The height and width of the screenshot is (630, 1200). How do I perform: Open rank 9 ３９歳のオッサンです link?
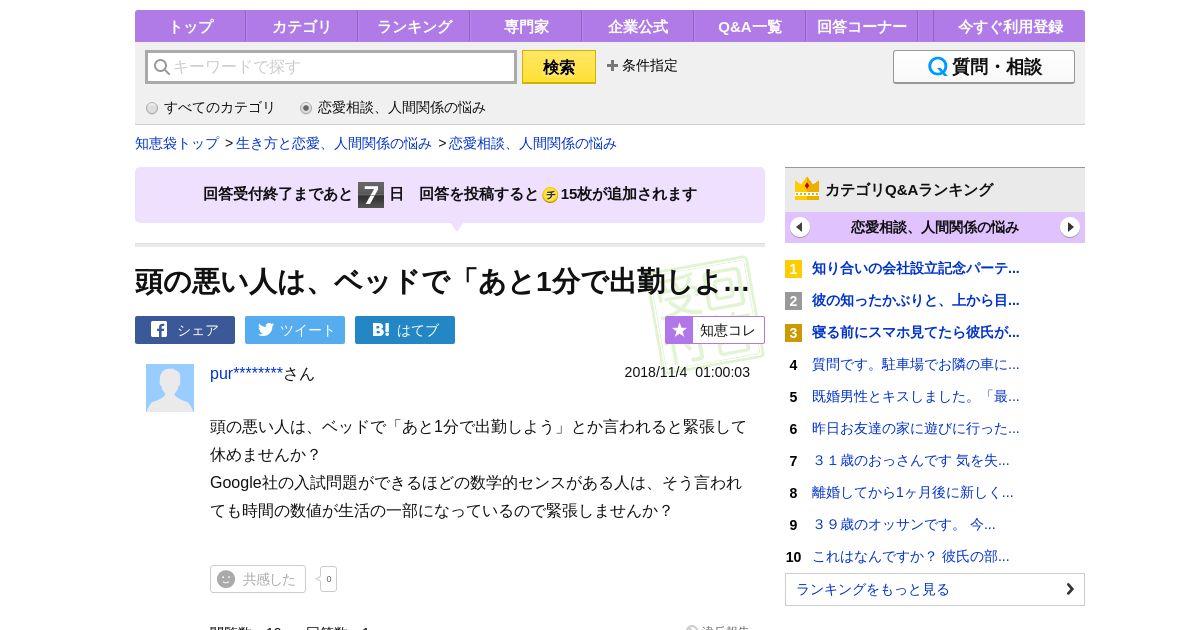point(904,524)
